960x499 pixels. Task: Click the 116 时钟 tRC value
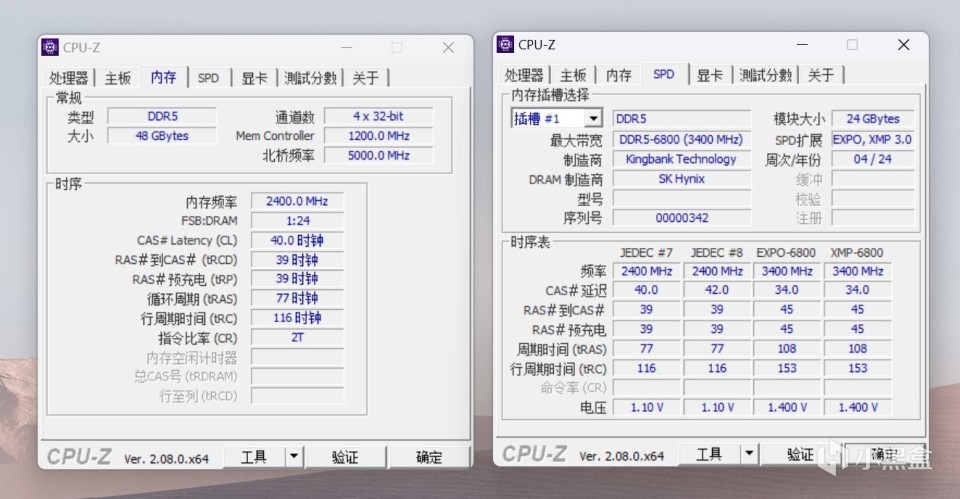pyautogui.click(x=297, y=318)
